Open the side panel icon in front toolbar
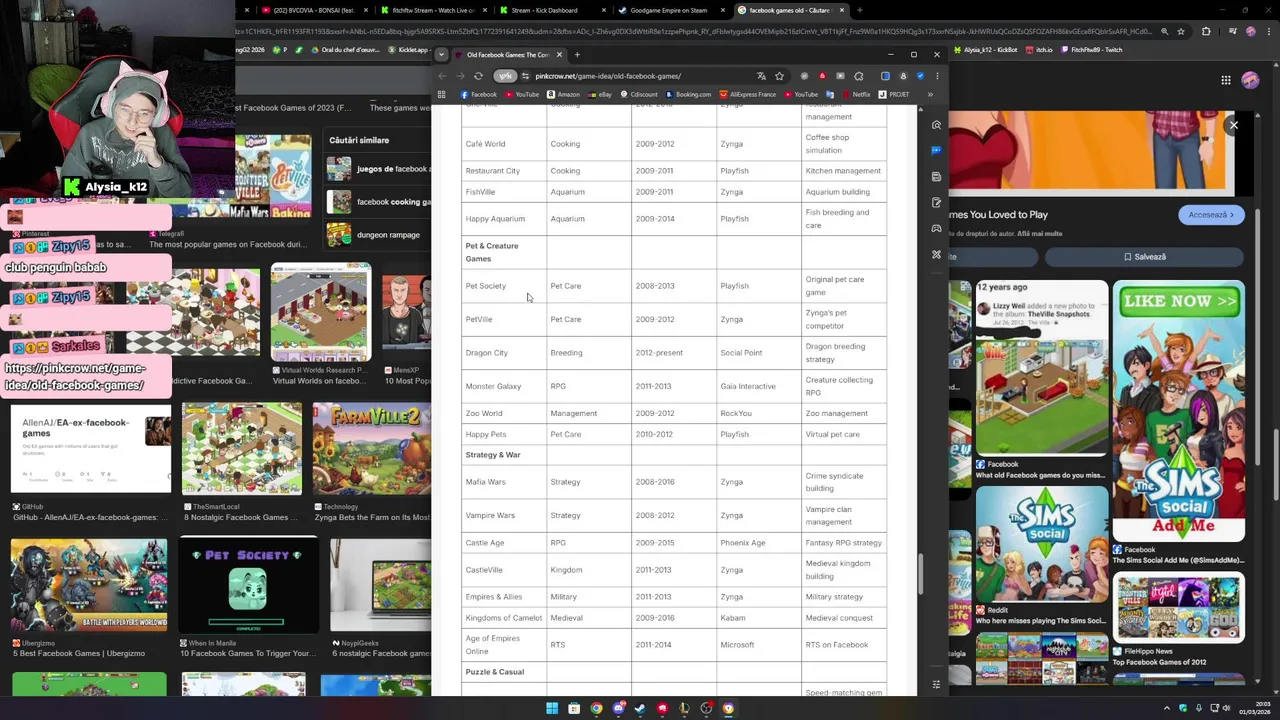The height and width of the screenshot is (720, 1280). (x=885, y=76)
